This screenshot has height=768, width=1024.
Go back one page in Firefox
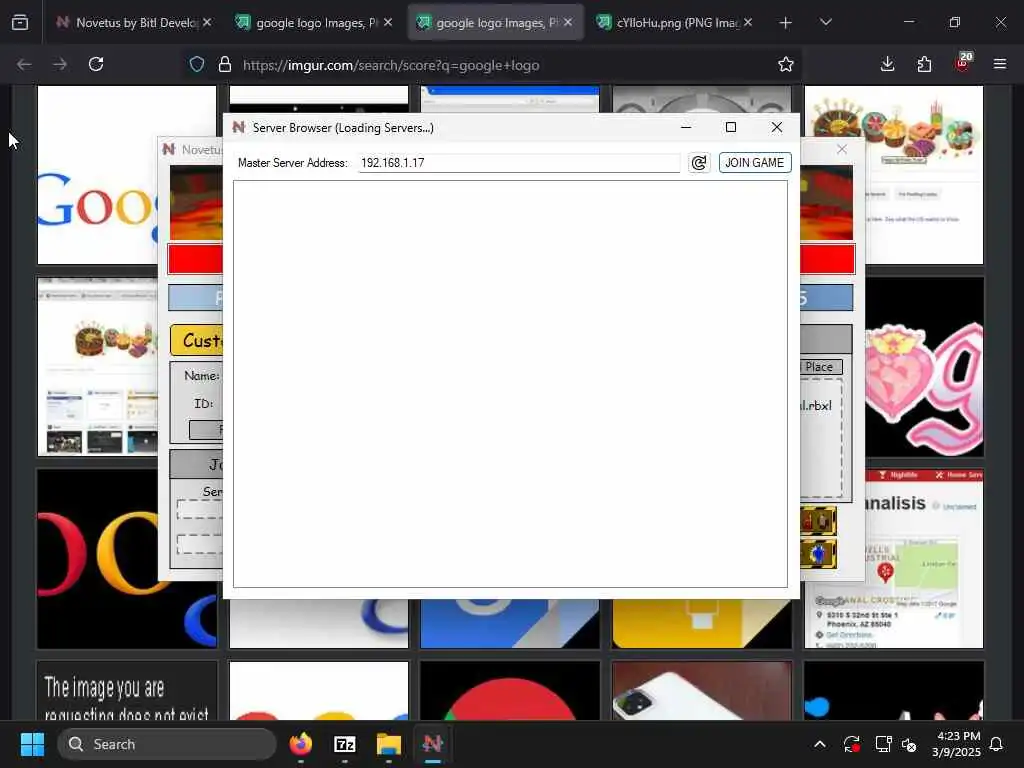point(24,64)
